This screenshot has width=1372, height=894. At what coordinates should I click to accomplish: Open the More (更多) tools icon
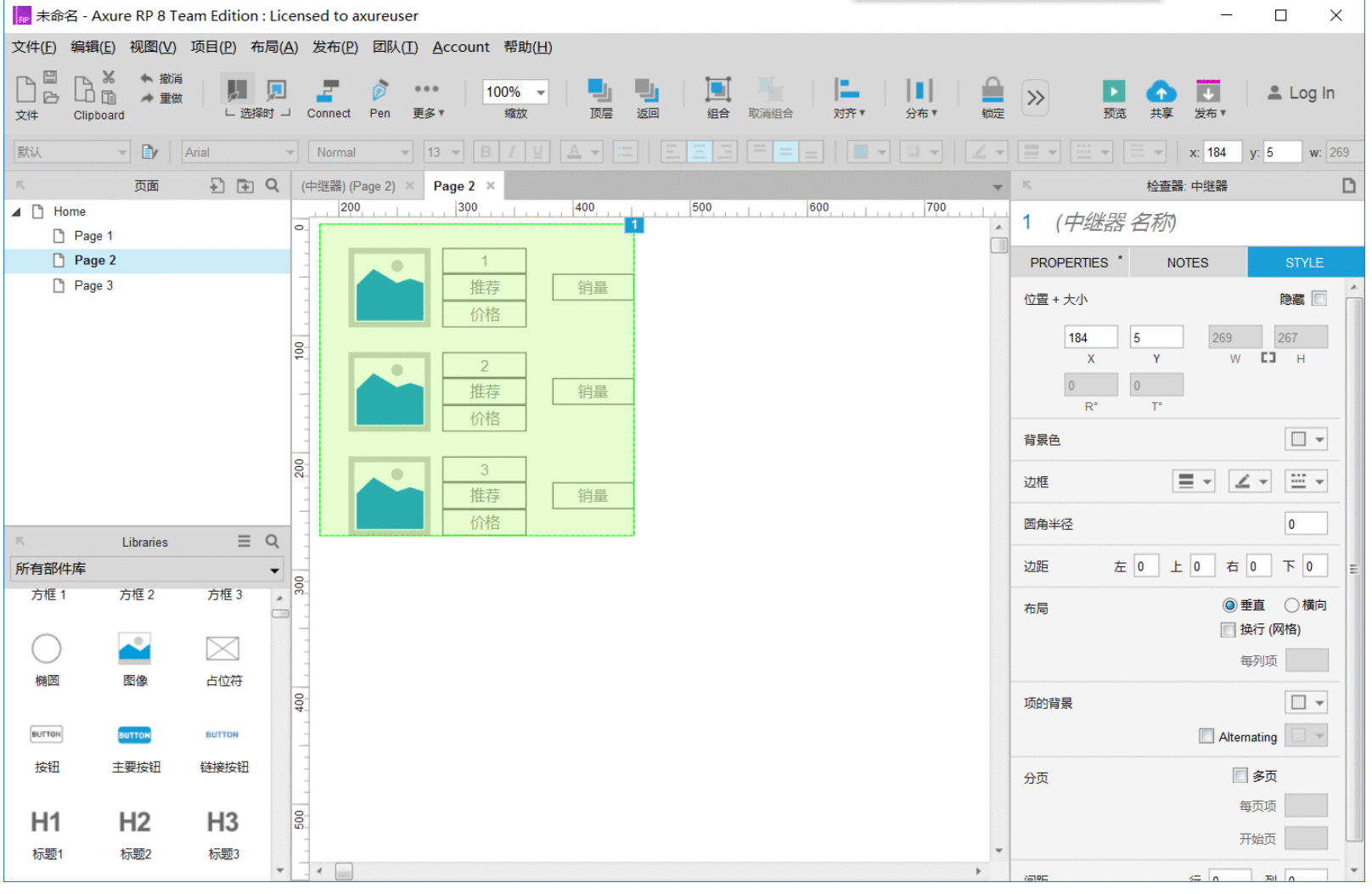tap(426, 89)
